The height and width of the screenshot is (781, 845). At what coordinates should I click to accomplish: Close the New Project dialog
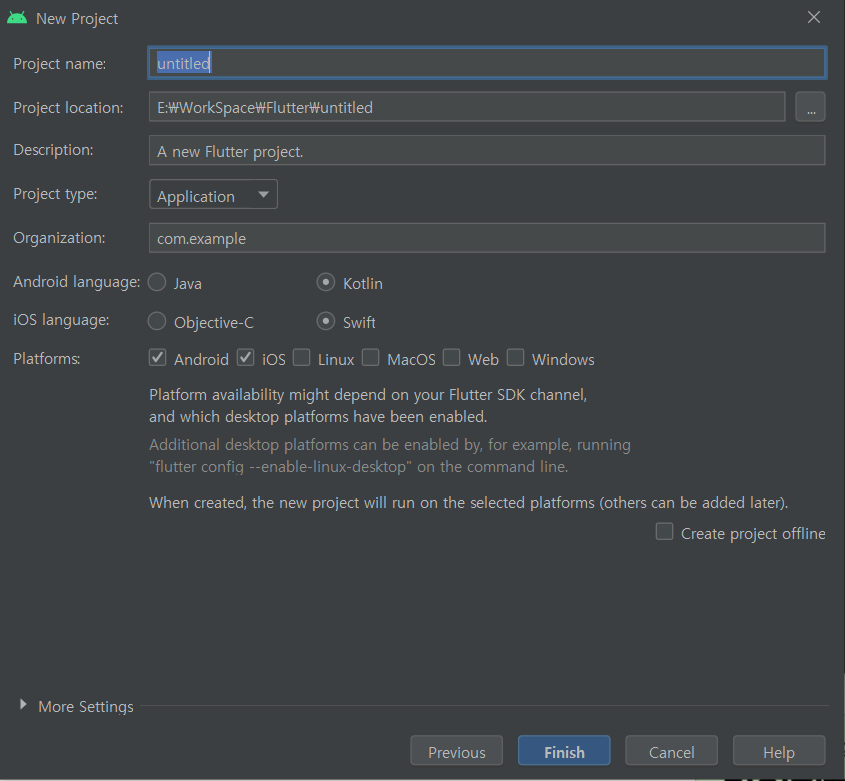click(x=814, y=18)
